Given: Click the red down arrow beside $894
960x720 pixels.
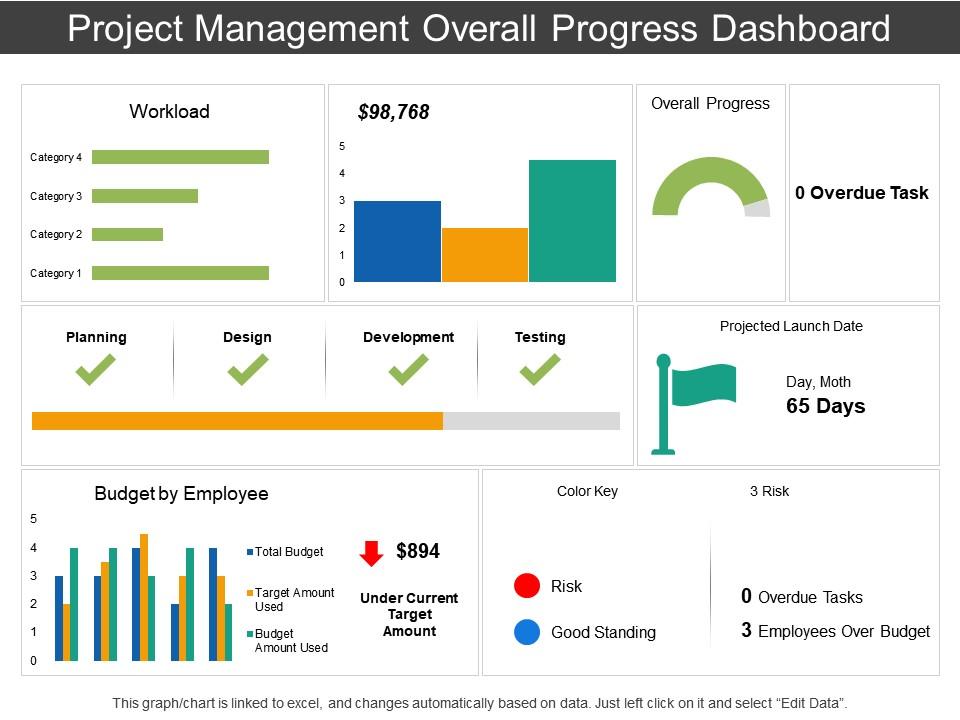Looking at the screenshot, I should (x=371, y=553).
